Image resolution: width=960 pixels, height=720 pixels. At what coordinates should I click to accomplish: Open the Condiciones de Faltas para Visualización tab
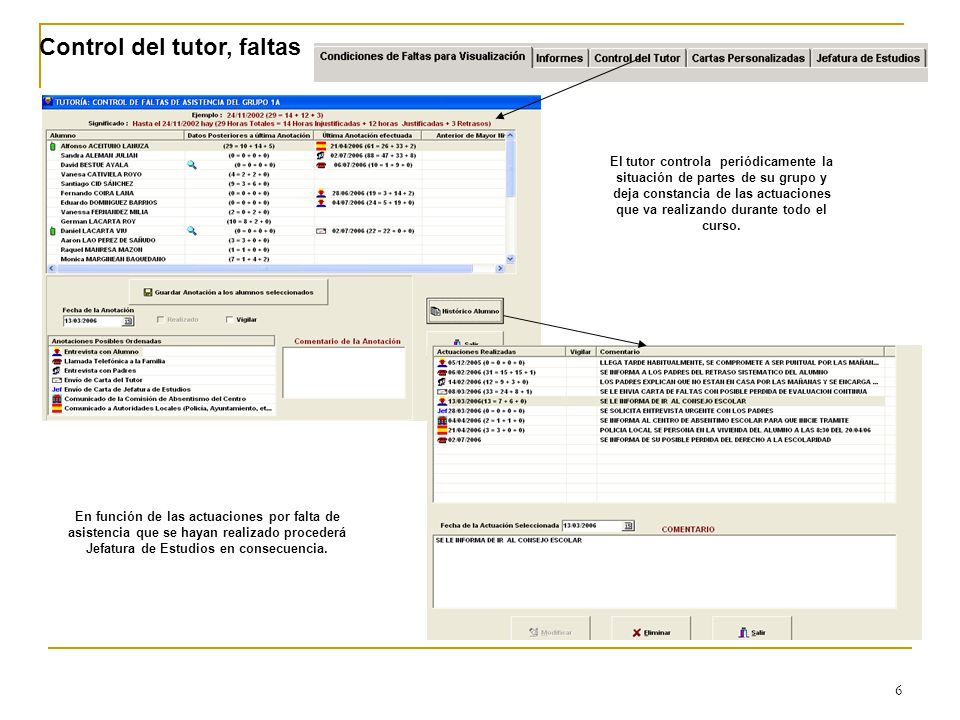point(422,56)
